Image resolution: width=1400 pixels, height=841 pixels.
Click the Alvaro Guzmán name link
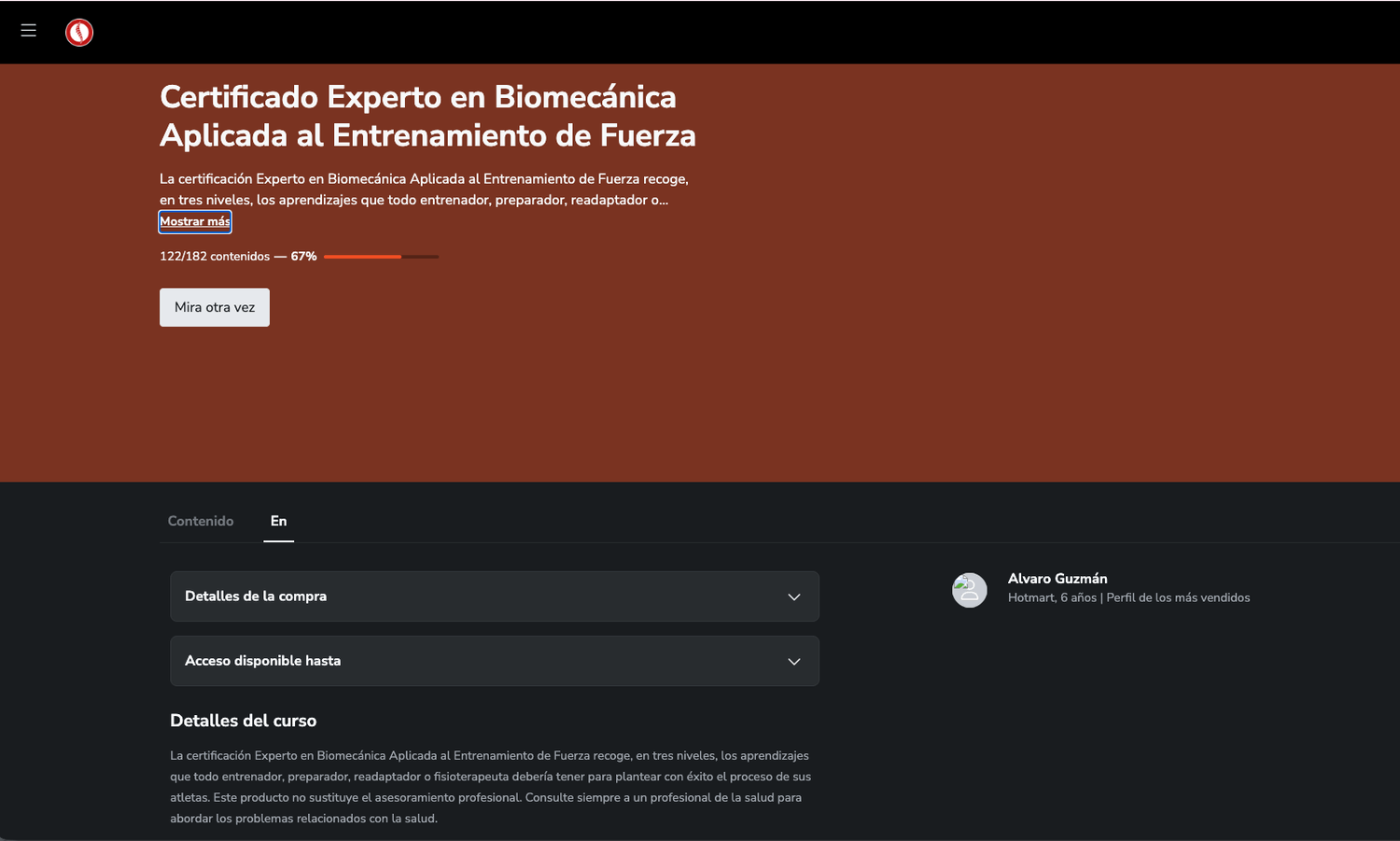click(x=1057, y=579)
